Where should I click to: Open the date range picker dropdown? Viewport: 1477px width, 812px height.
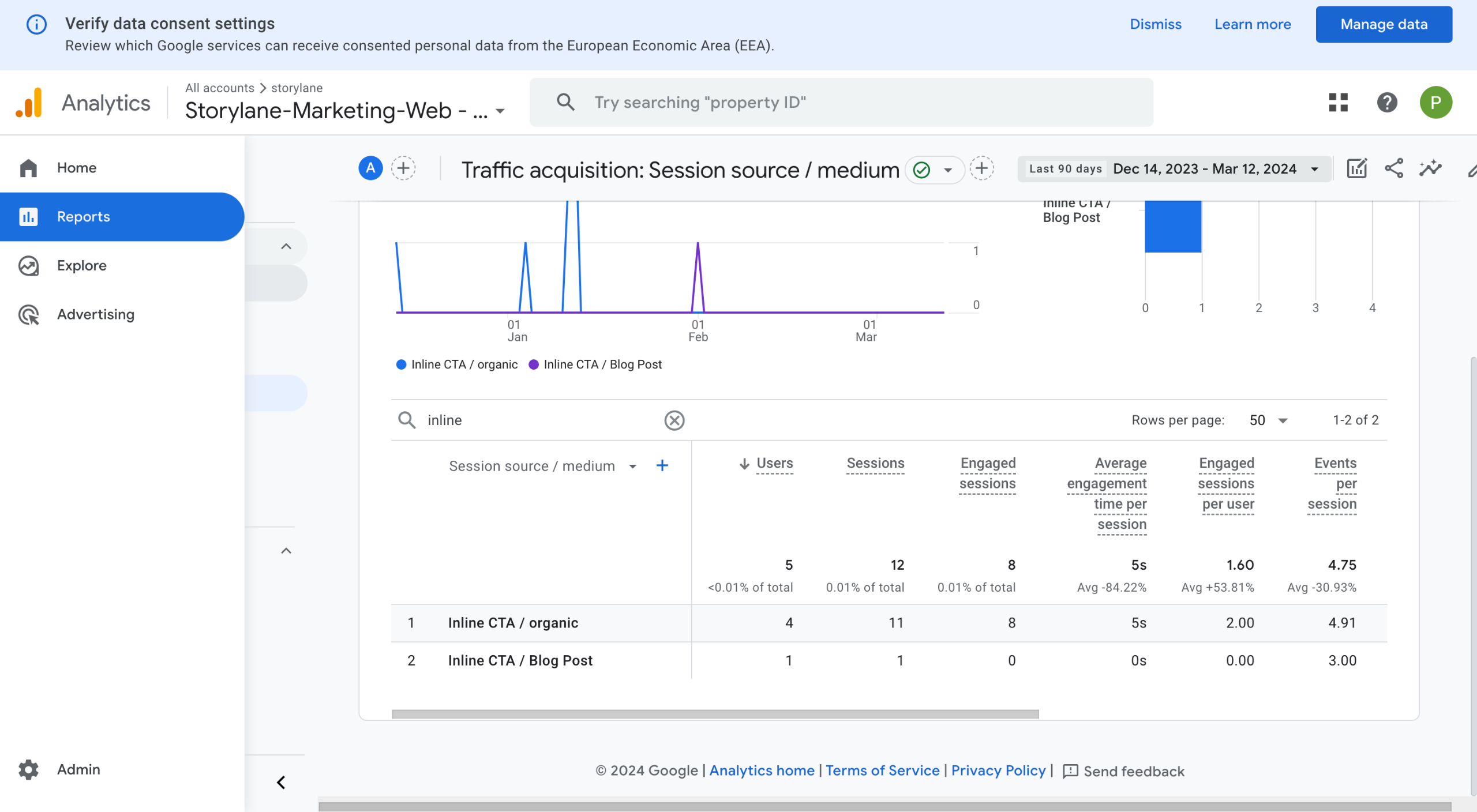pyautogui.click(x=1174, y=169)
